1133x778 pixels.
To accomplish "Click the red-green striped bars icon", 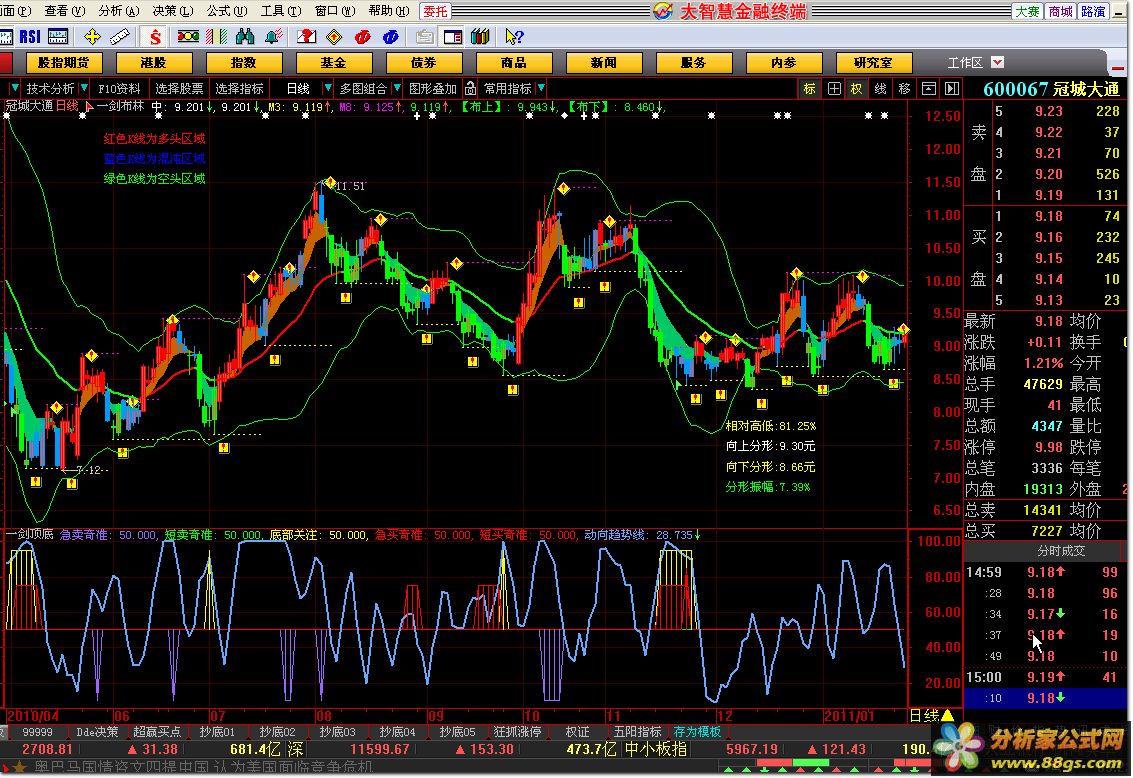I will [217, 36].
